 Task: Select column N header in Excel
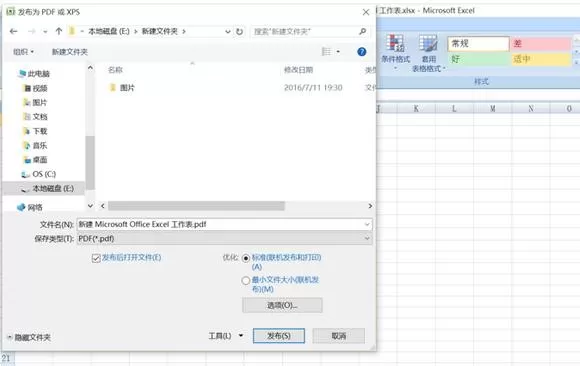pyautogui.click(x=531, y=109)
